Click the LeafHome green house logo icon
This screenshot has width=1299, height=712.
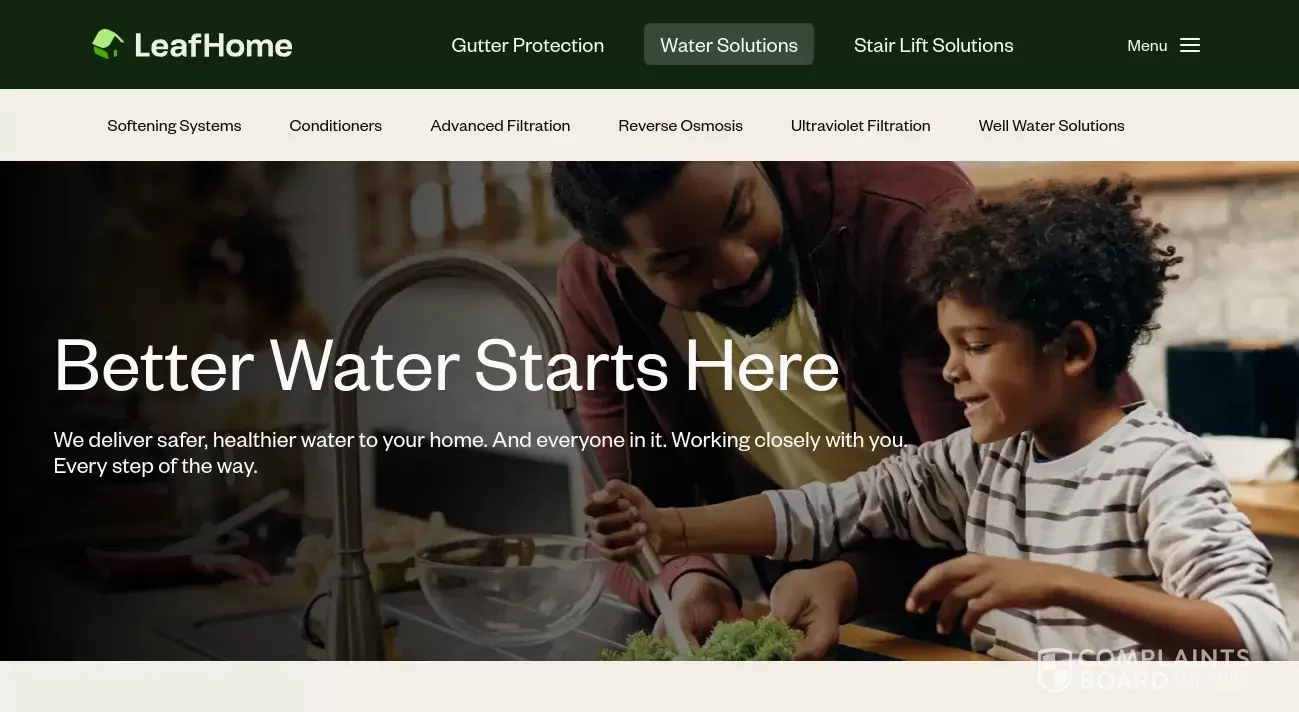click(x=108, y=44)
